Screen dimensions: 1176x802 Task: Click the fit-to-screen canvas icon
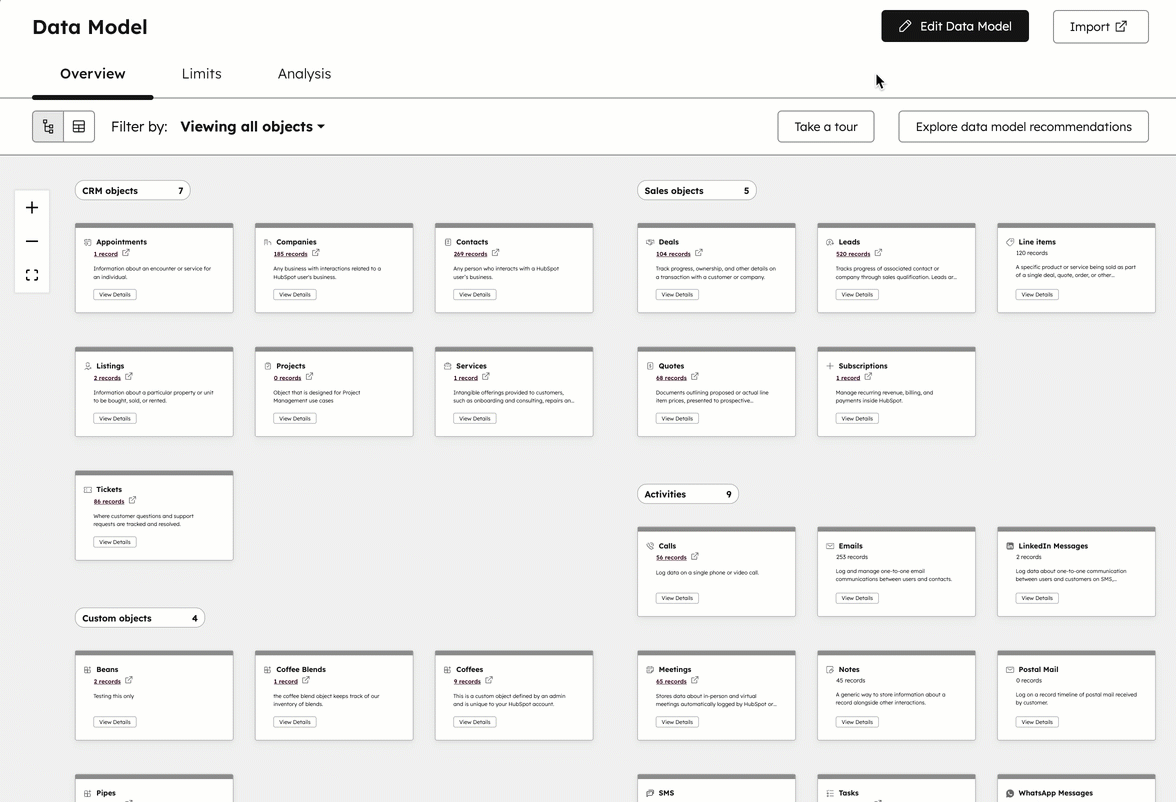pos(31,274)
